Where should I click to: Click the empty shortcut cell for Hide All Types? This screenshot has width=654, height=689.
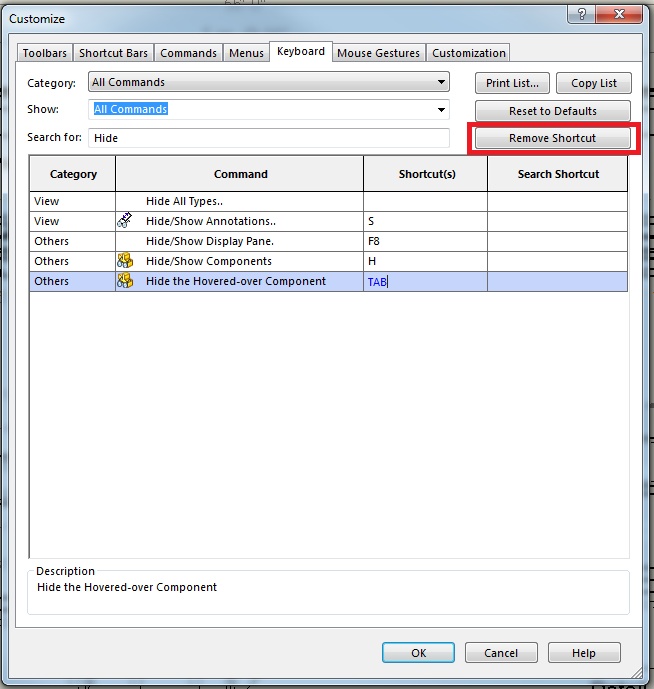(x=425, y=201)
